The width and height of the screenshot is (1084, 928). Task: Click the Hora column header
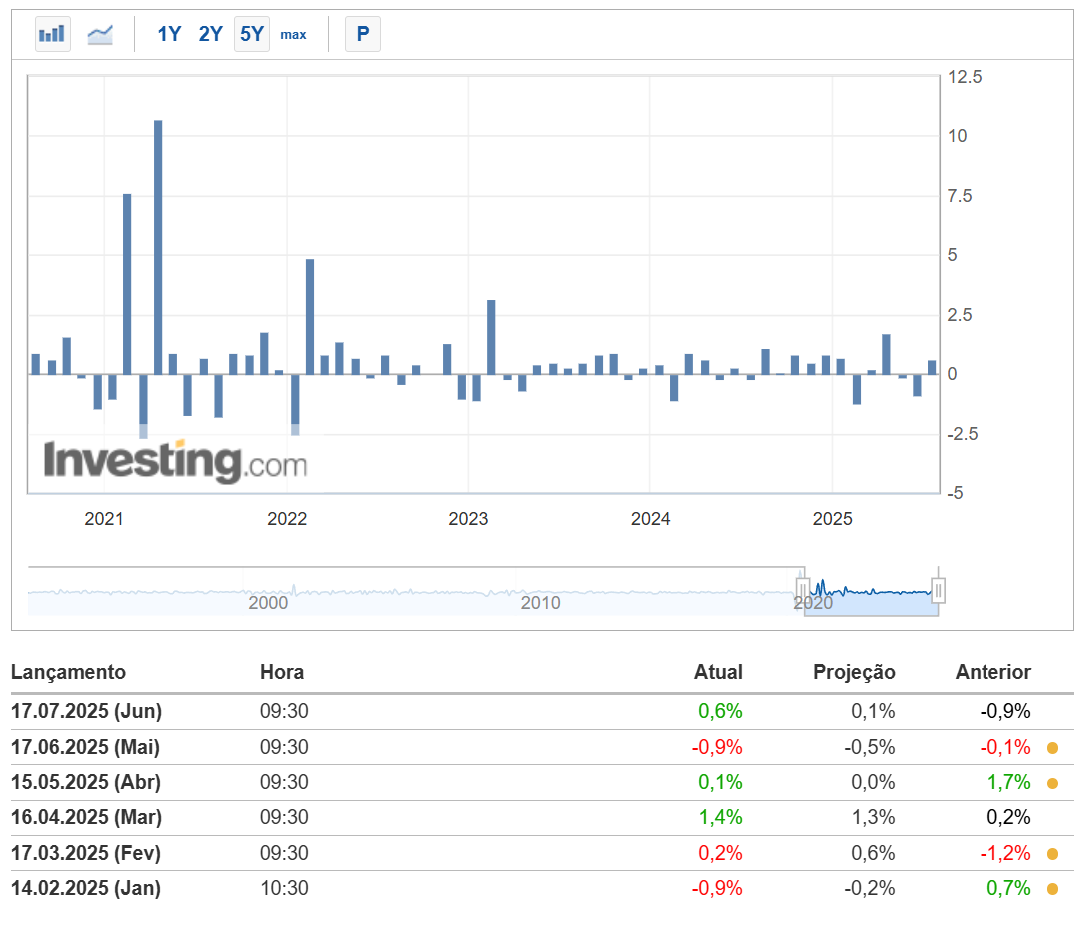pyautogui.click(x=282, y=672)
